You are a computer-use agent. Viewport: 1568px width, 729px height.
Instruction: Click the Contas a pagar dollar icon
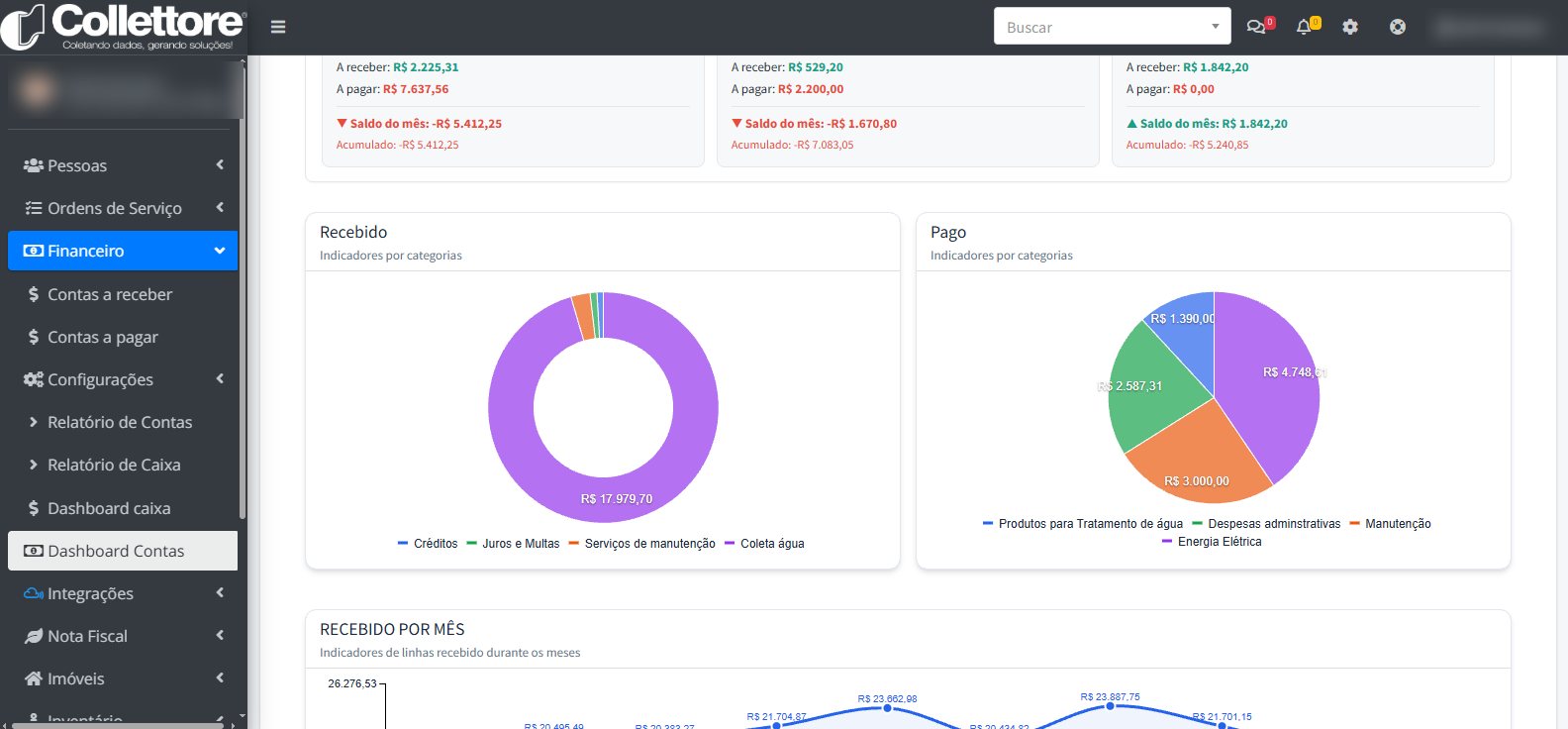tap(34, 337)
